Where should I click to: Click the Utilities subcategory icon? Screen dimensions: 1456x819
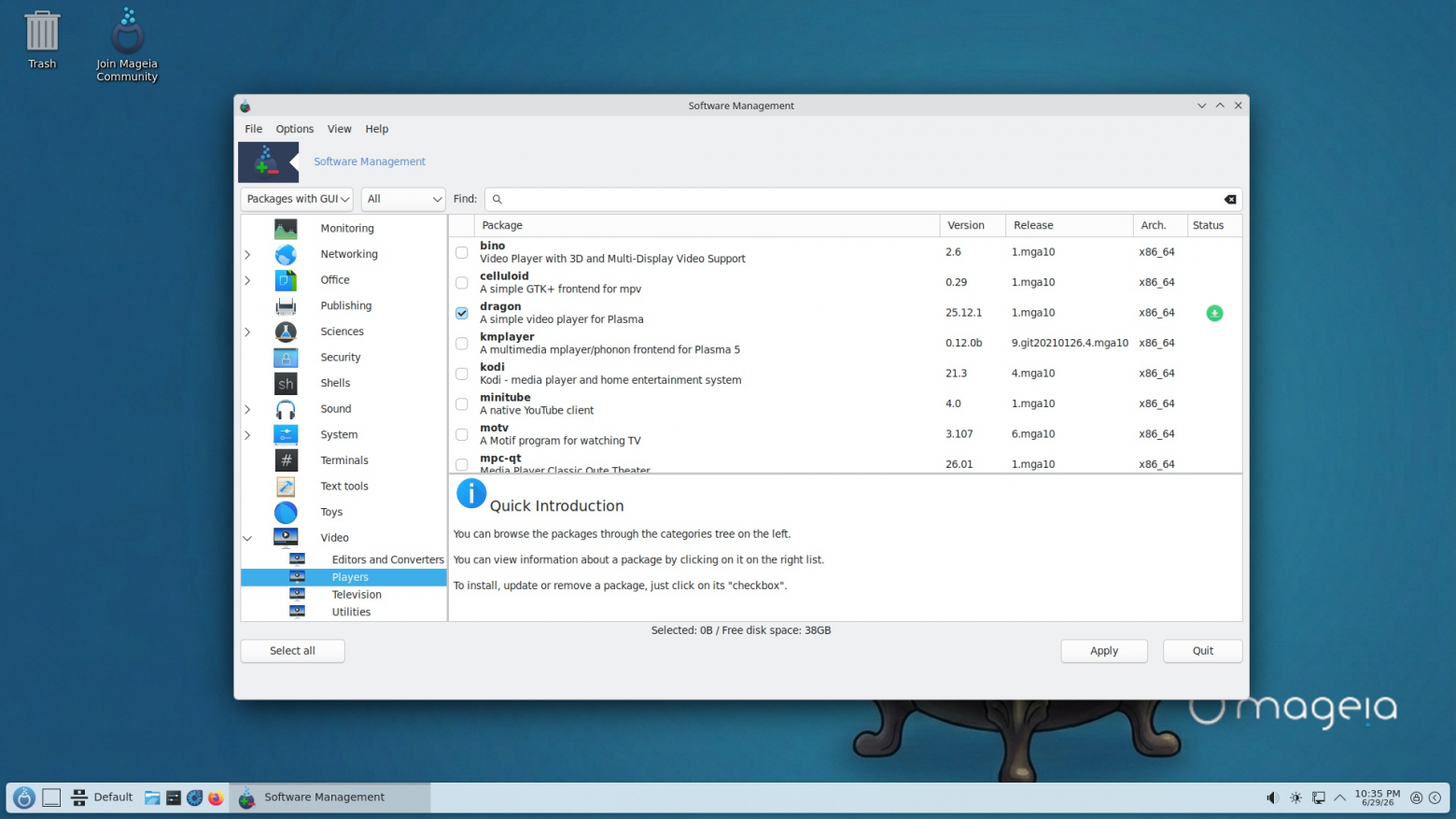coord(297,612)
